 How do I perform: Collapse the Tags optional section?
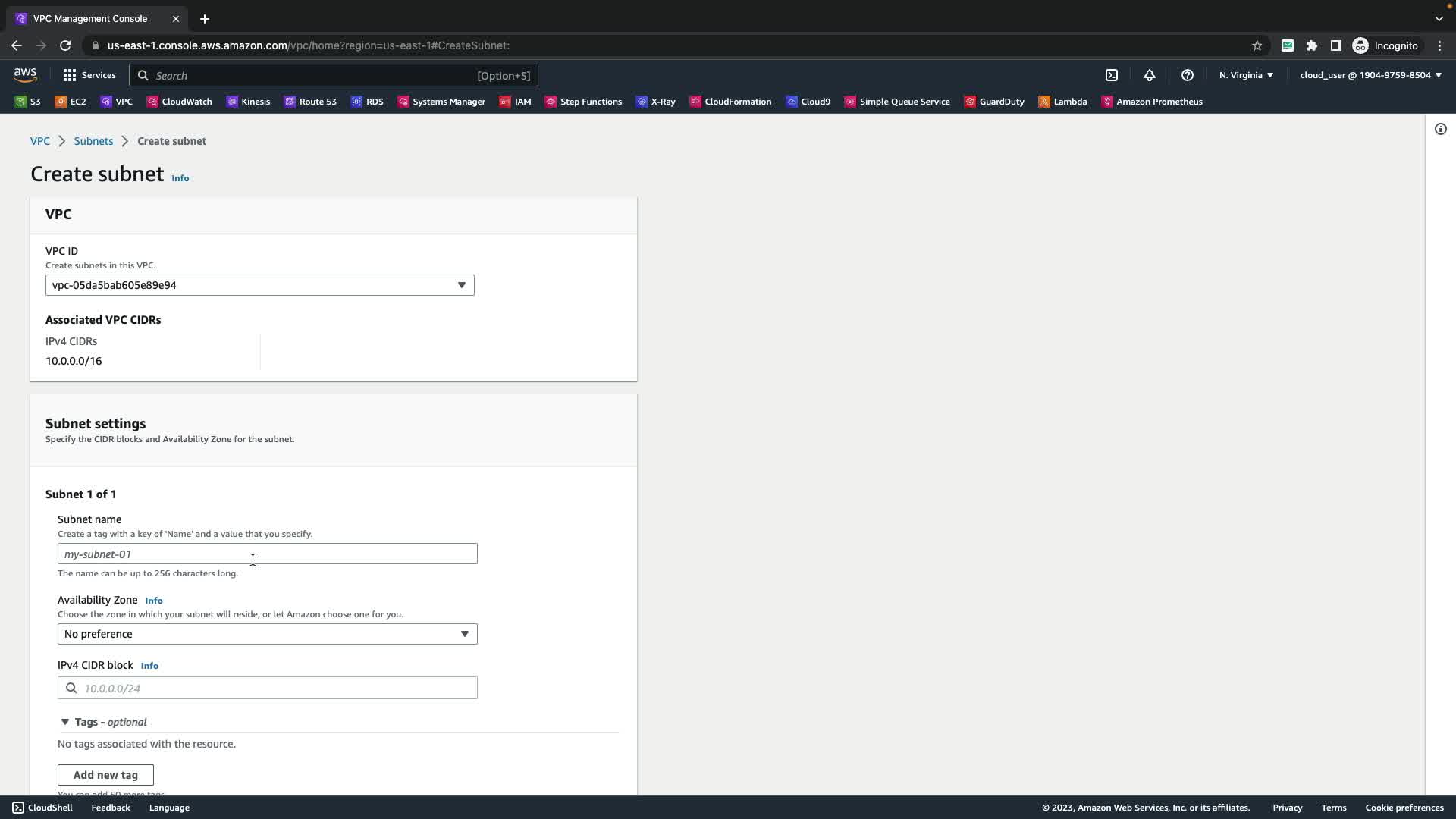(65, 722)
